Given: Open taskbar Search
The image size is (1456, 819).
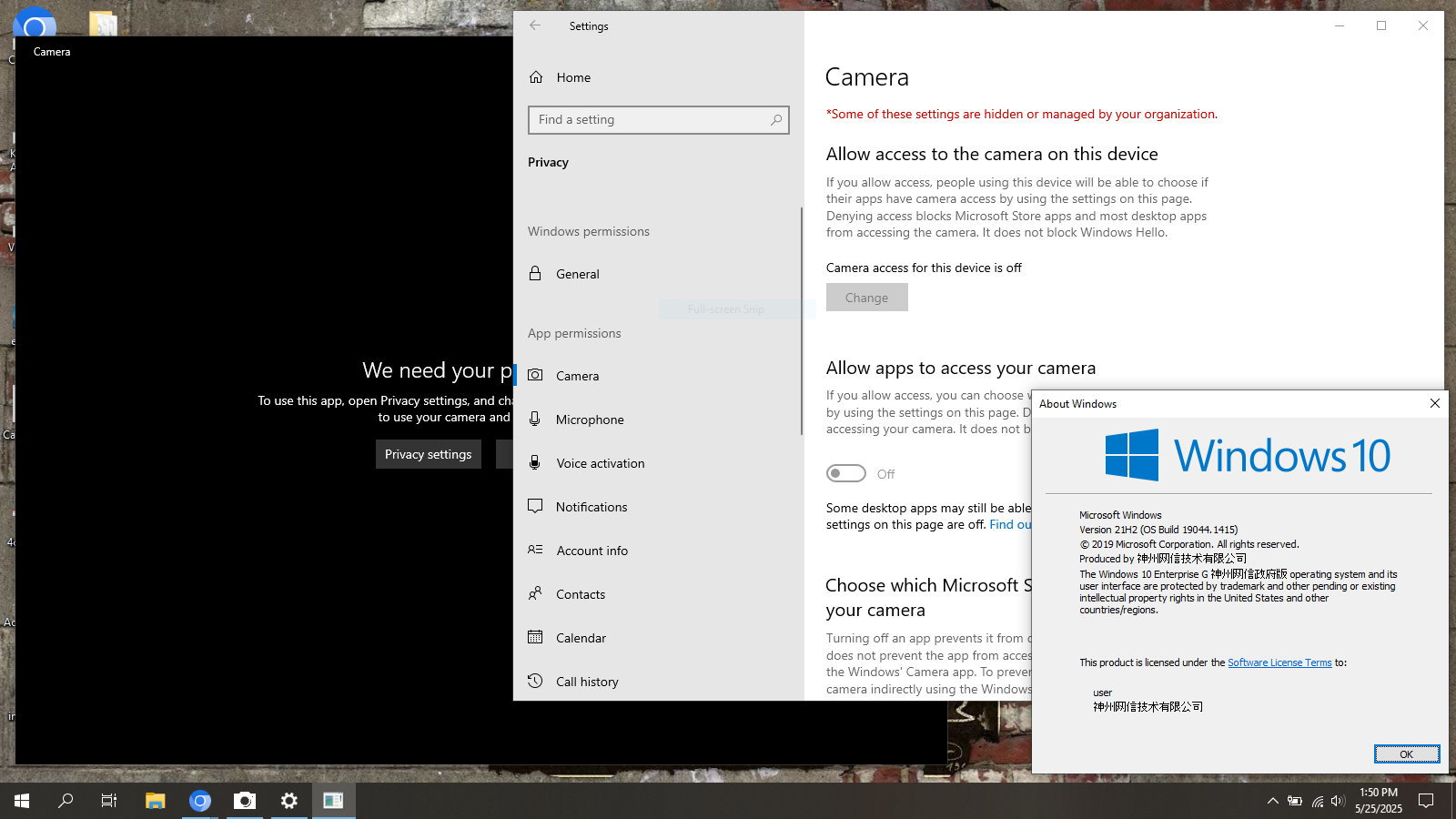Looking at the screenshot, I should (66, 801).
